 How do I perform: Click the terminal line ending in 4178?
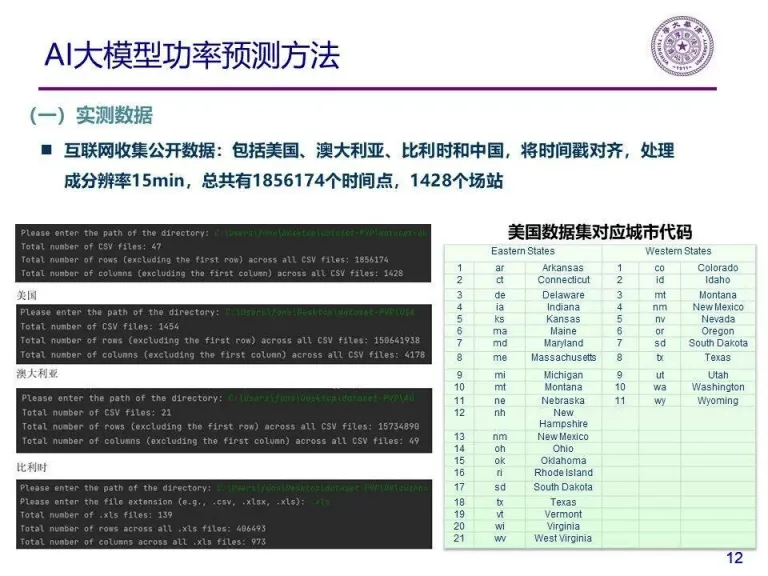pos(223,355)
